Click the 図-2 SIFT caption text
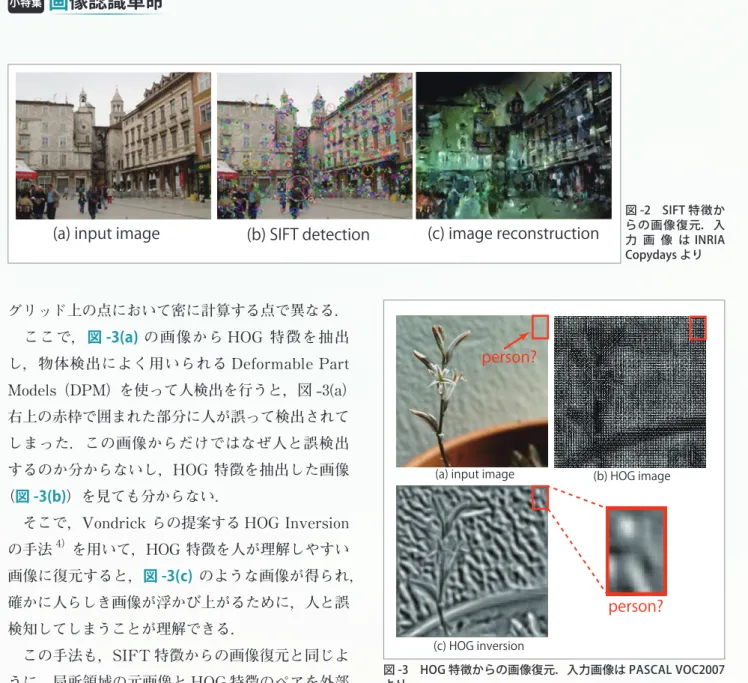Screen dimensions: 748x683 [x=675, y=232]
